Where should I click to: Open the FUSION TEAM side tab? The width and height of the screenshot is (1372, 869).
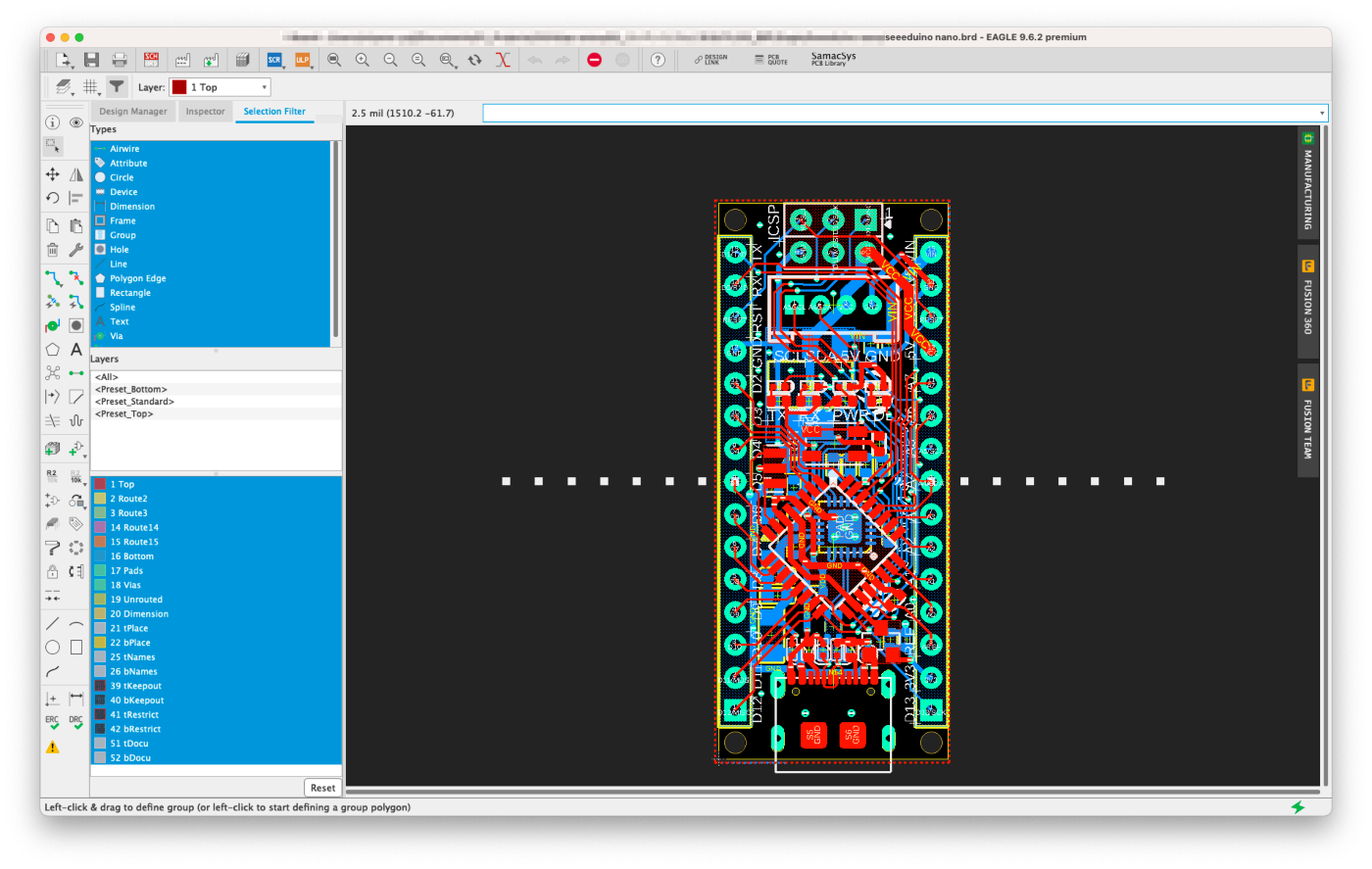pyautogui.click(x=1307, y=421)
